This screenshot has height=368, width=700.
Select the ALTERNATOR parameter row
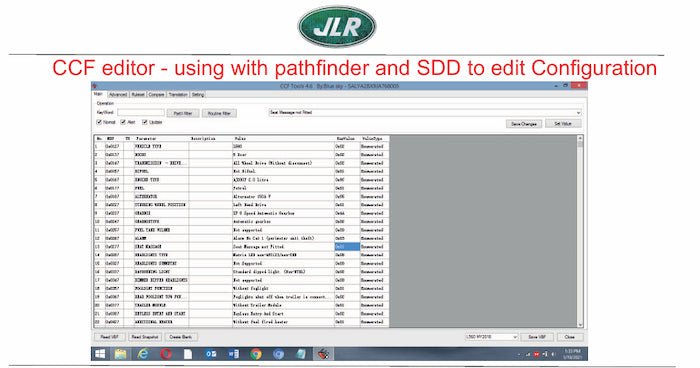(x=242, y=197)
